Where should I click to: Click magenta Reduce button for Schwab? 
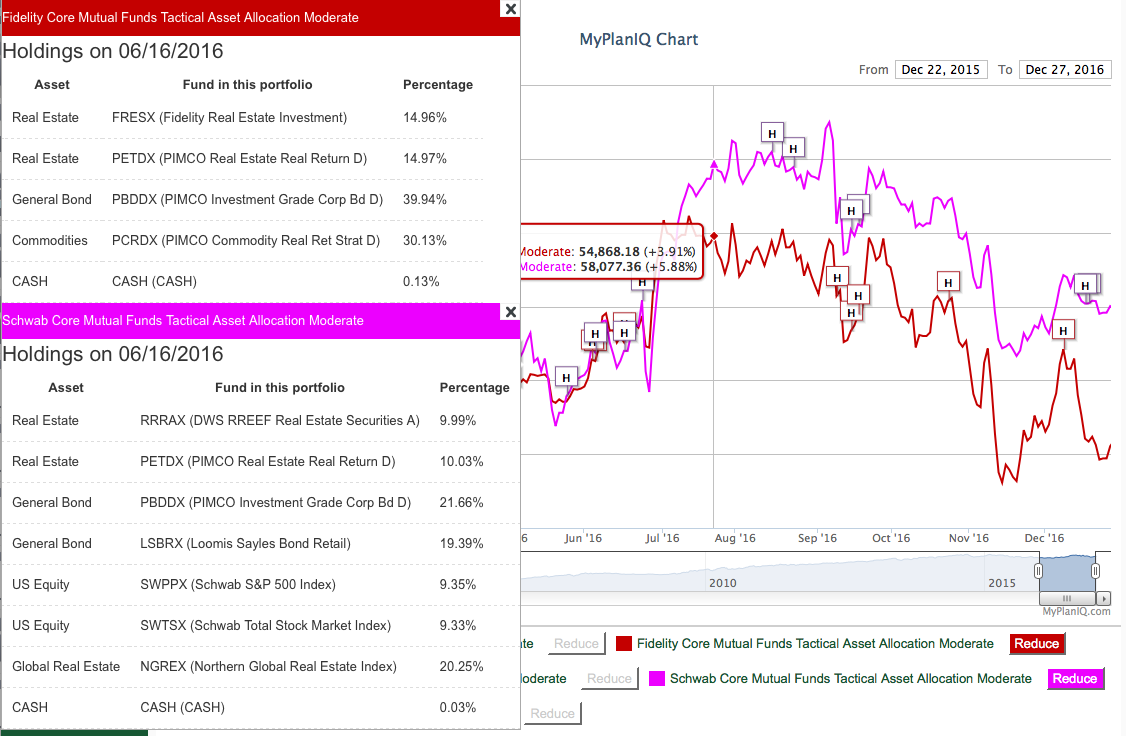(x=1075, y=679)
